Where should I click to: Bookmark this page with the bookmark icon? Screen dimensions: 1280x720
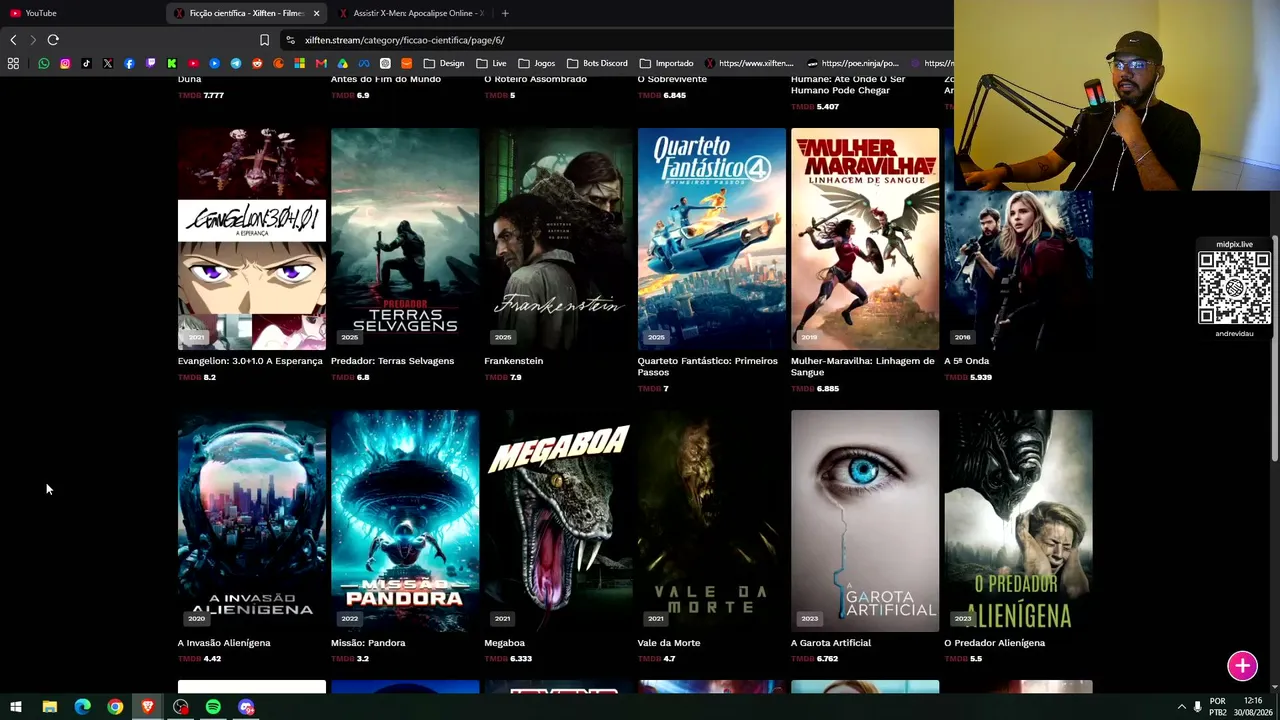coord(264,40)
